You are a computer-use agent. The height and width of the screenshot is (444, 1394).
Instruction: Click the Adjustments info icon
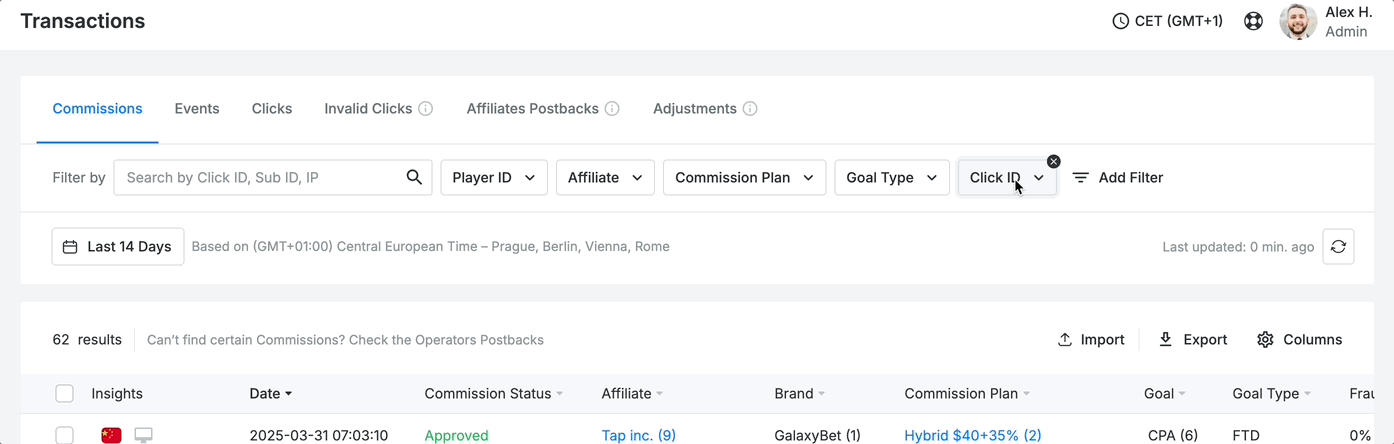point(750,108)
